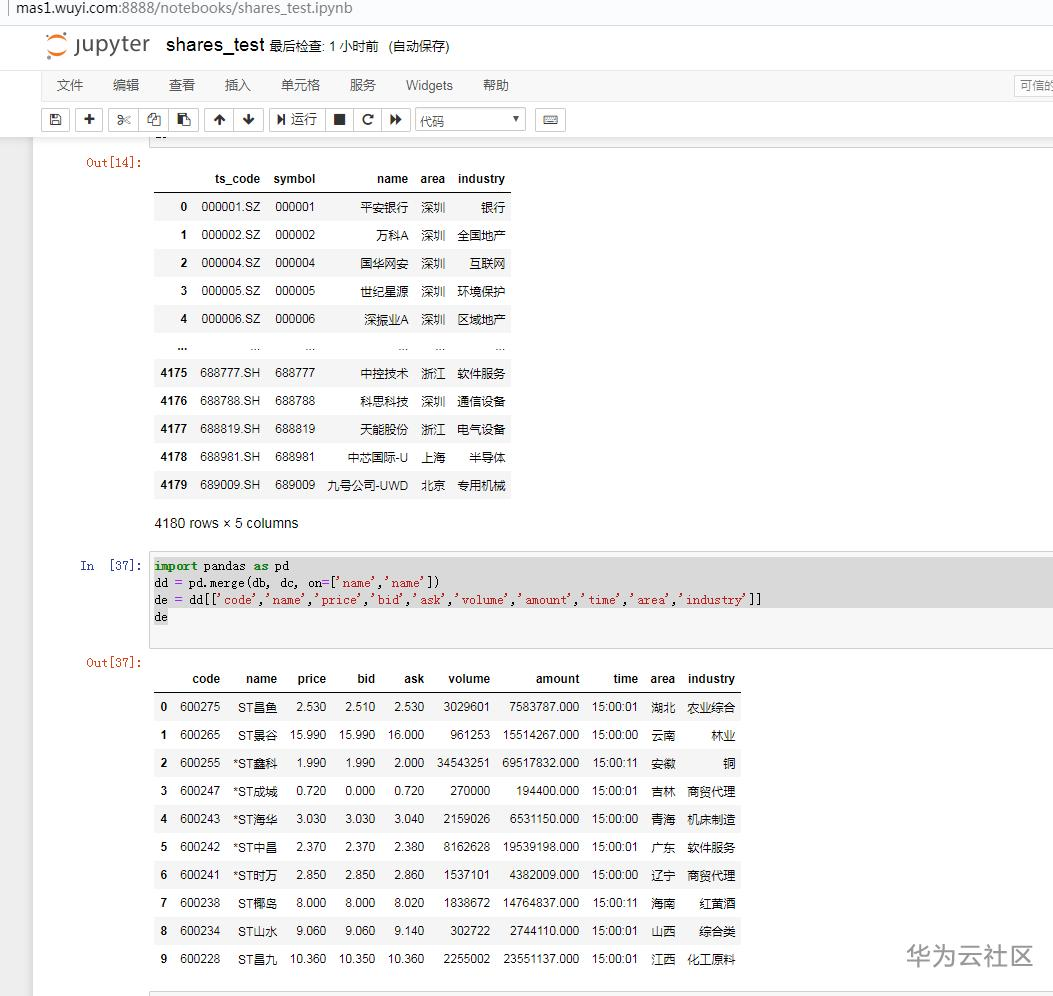
Task: Open the 文件 menu
Action: 70,85
